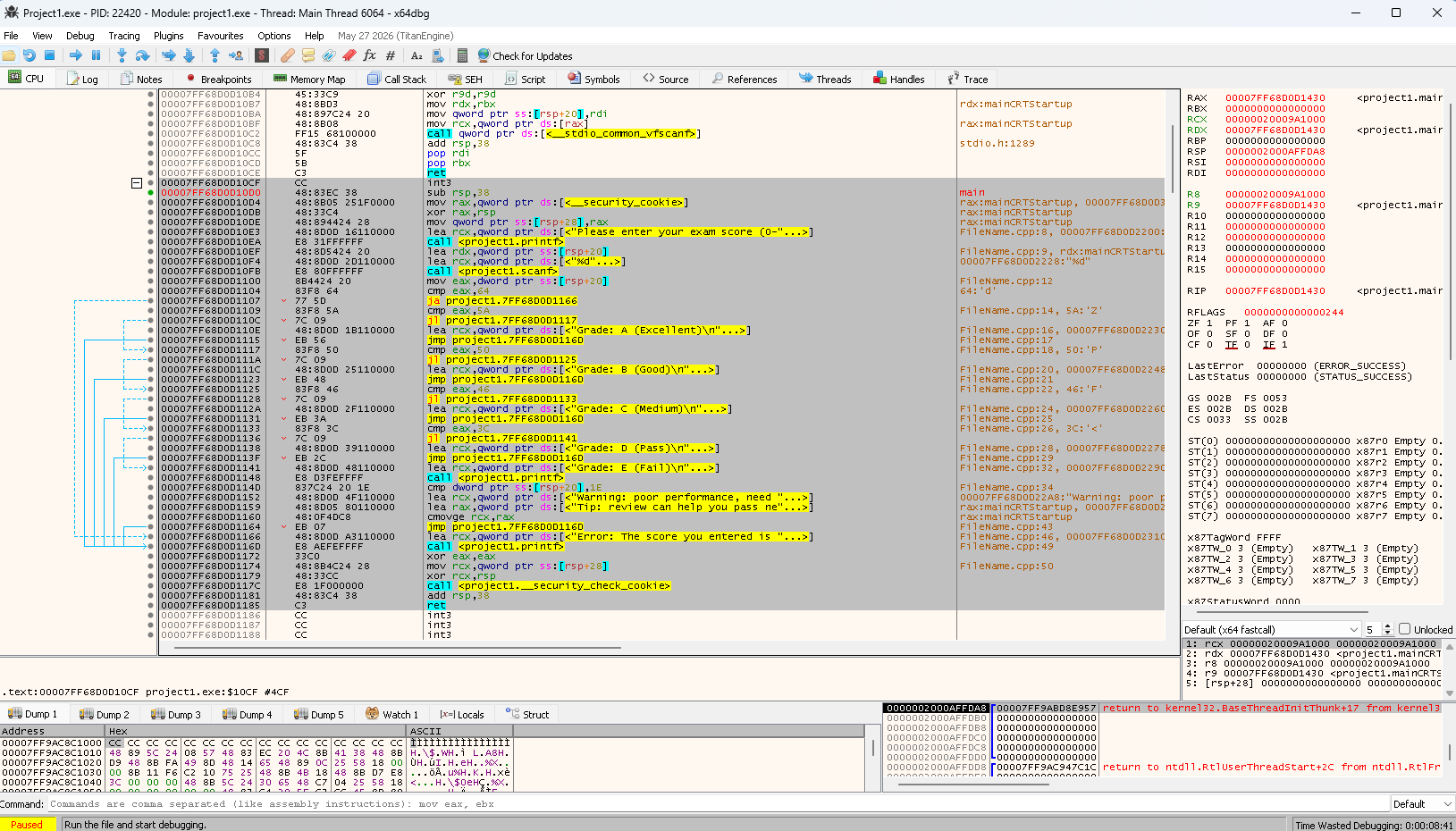Click the Run To User Code icon

(236, 55)
